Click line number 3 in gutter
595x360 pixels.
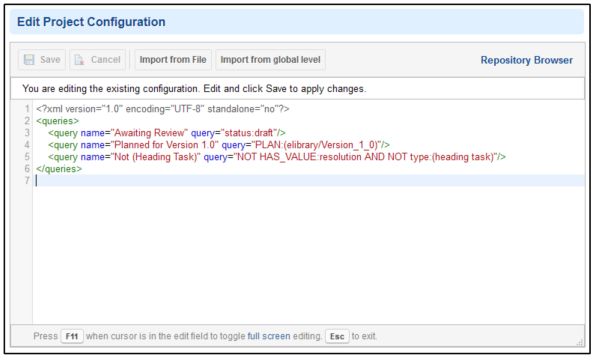(27, 133)
